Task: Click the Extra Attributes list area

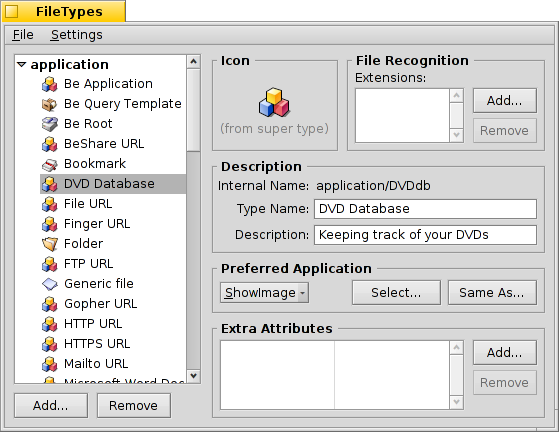Action: tap(335, 375)
